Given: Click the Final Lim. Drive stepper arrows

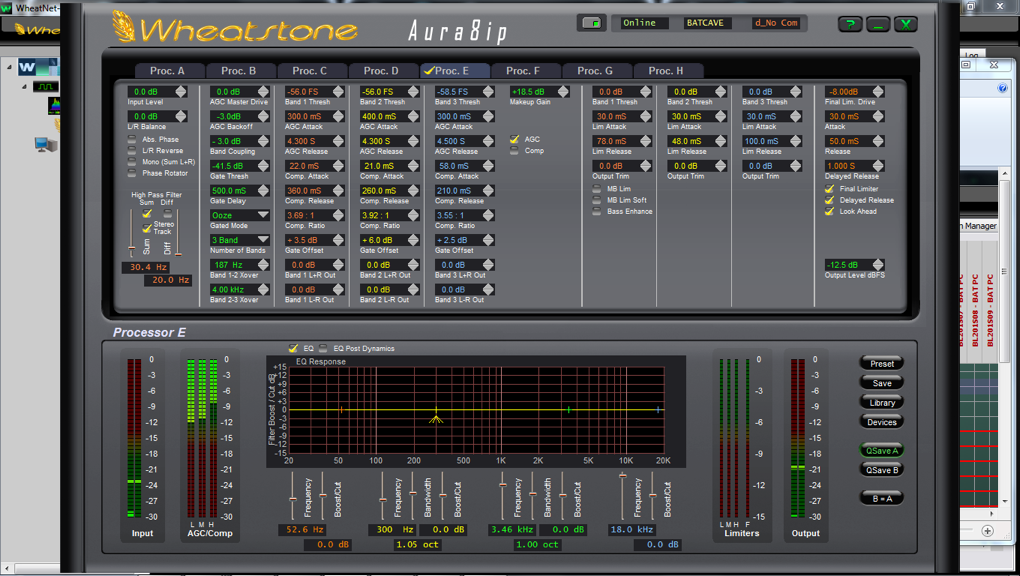Looking at the screenshot, I should 878,92.
